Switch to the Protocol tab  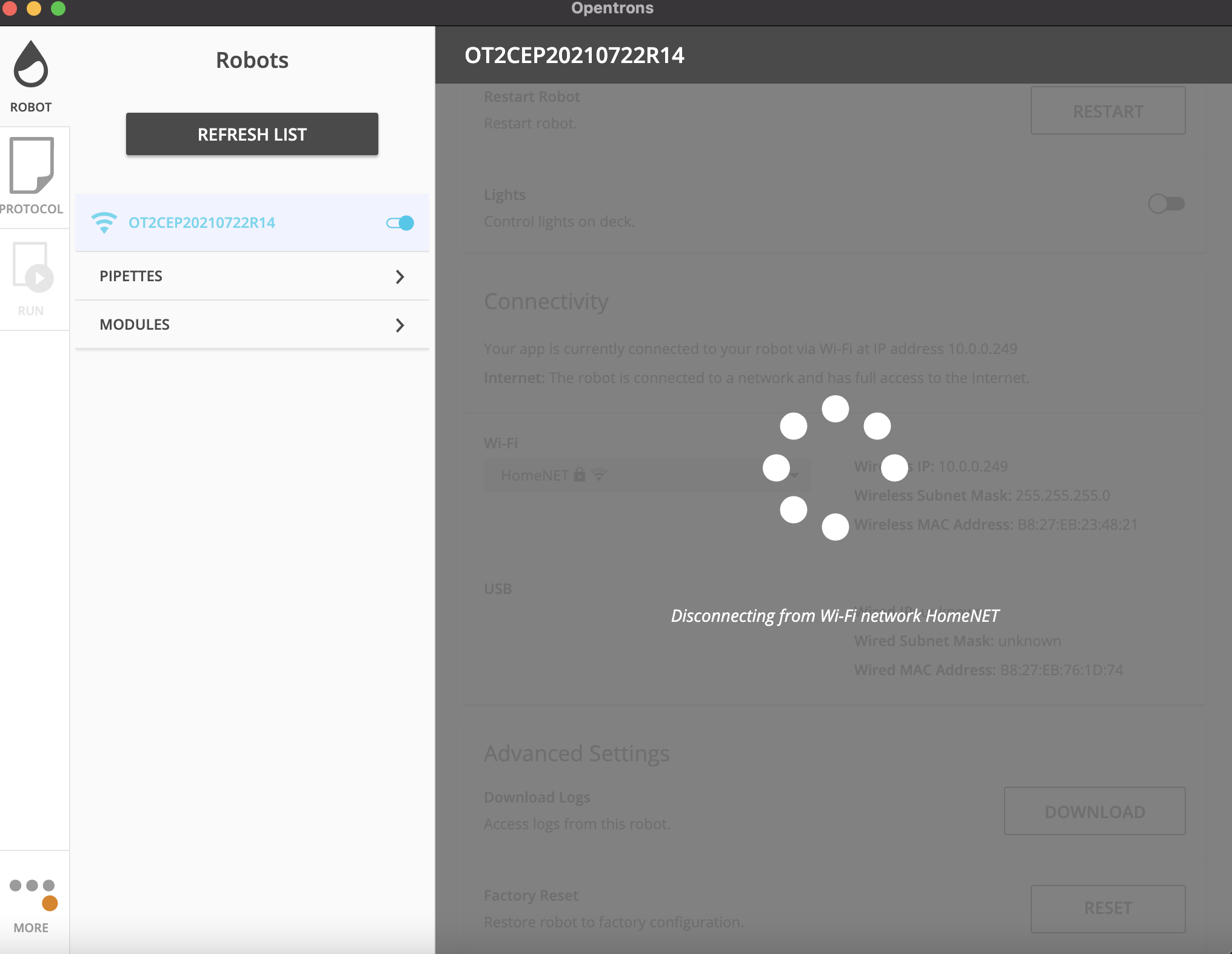[32, 178]
